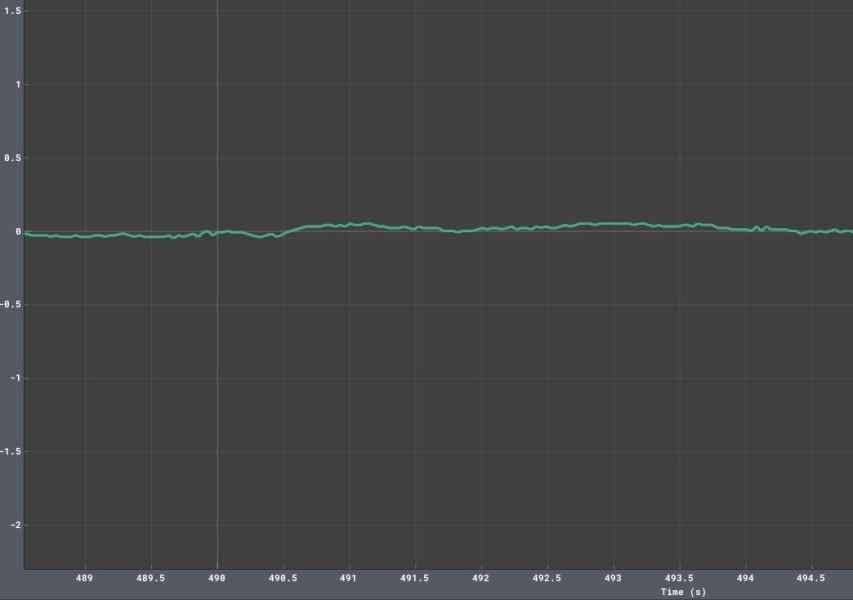The height and width of the screenshot is (600, 853).
Task: Select the 490 tick label on time axis
Action: tap(217, 578)
